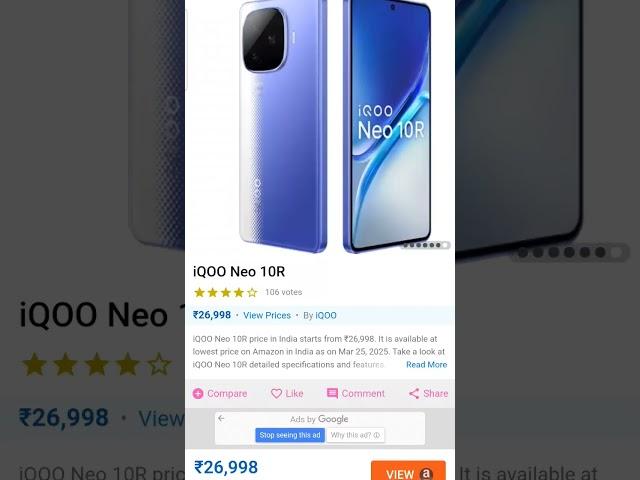Viewport: 640px width, 480px height.
Task: Click the info icon beside Why this ad
Action: click(x=377, y=435)
